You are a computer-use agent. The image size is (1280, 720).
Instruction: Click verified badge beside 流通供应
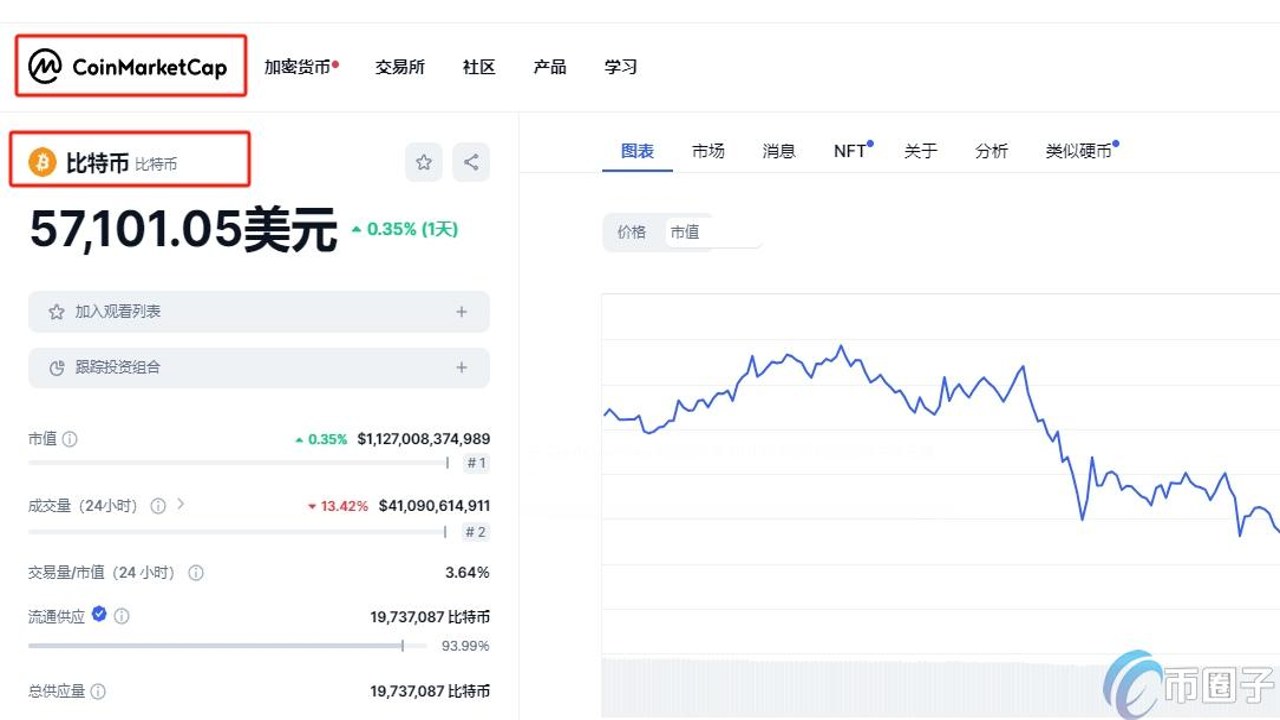point(99,615)
